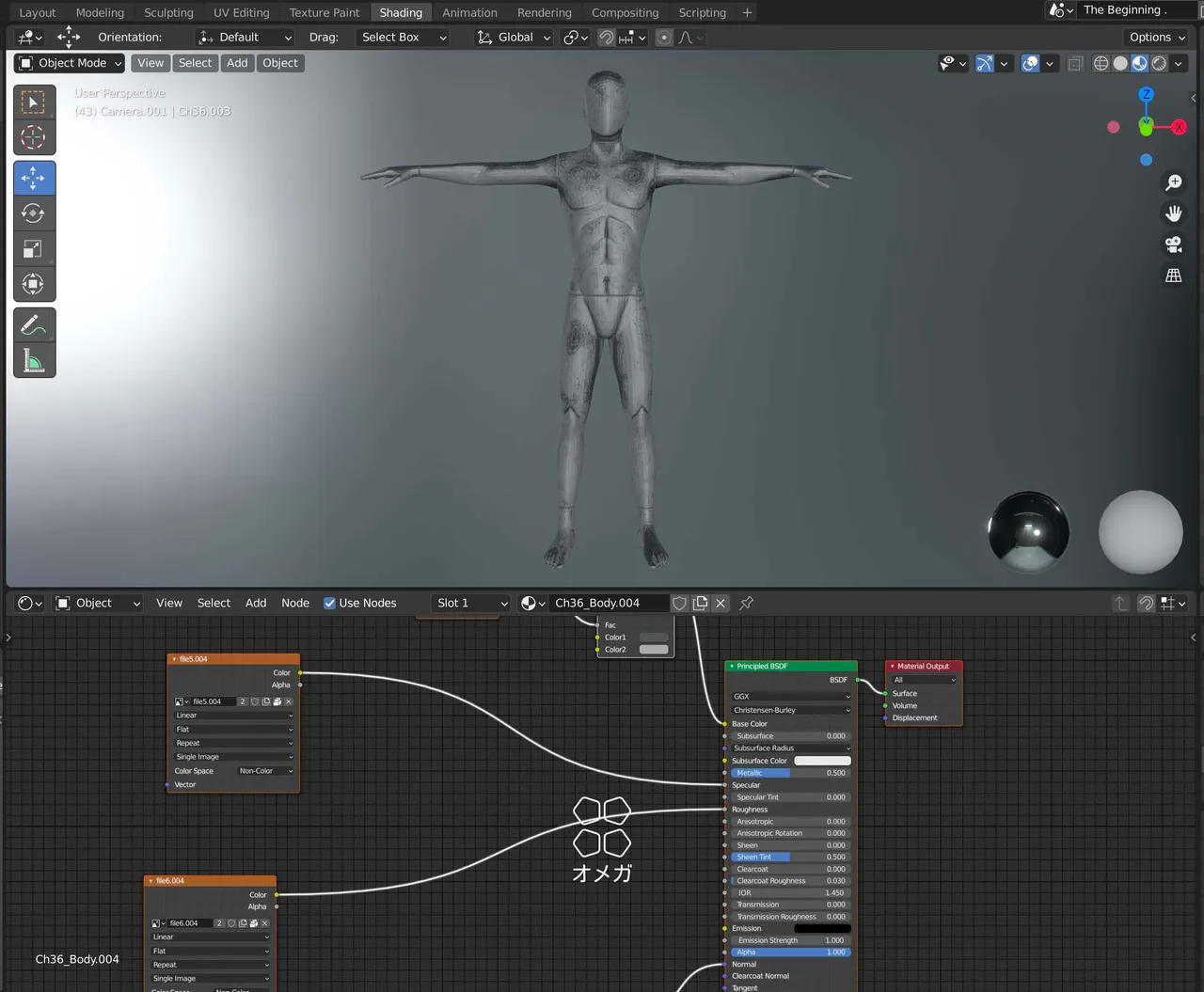Click the Ch36_Body.004 material name field

[x=608, y=604]
